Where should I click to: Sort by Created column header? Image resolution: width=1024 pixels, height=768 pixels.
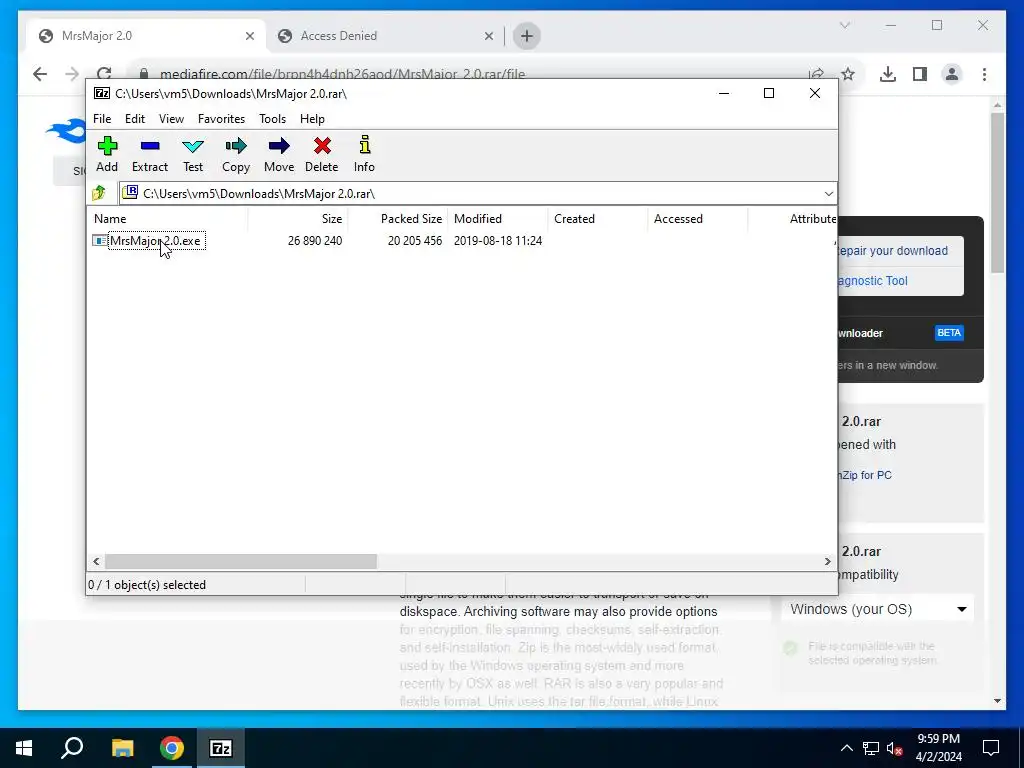pyautogui.click(x=598, y=219)
